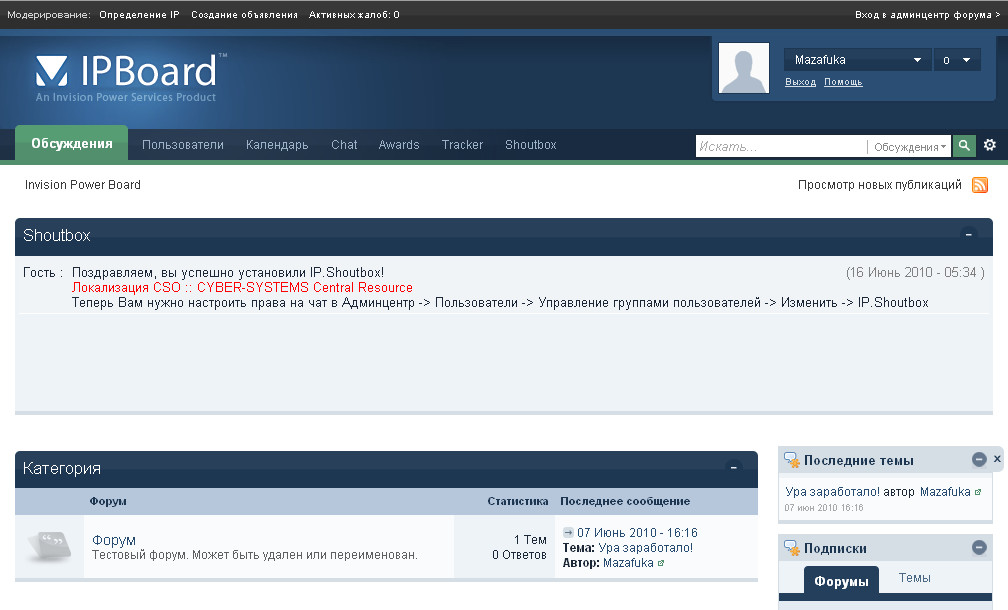This screenshot has width=1008, height=610.
Task: Open the Обсуждения search scope dropdown
Action: [909, 147]
